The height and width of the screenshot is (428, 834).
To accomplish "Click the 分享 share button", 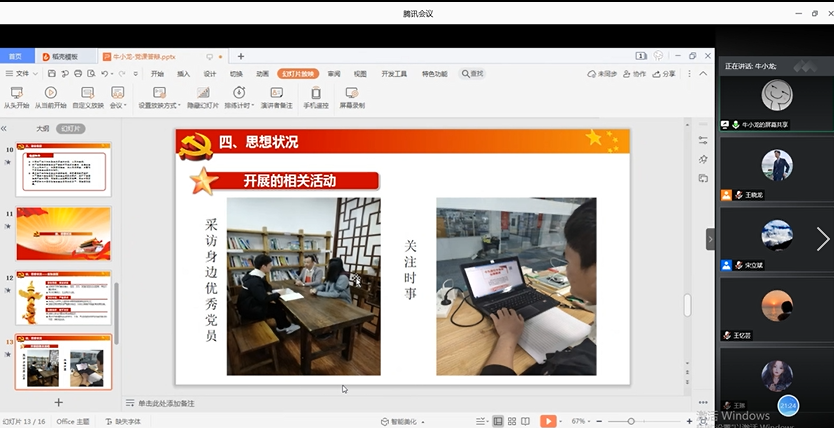I will [x=664, y=74].
